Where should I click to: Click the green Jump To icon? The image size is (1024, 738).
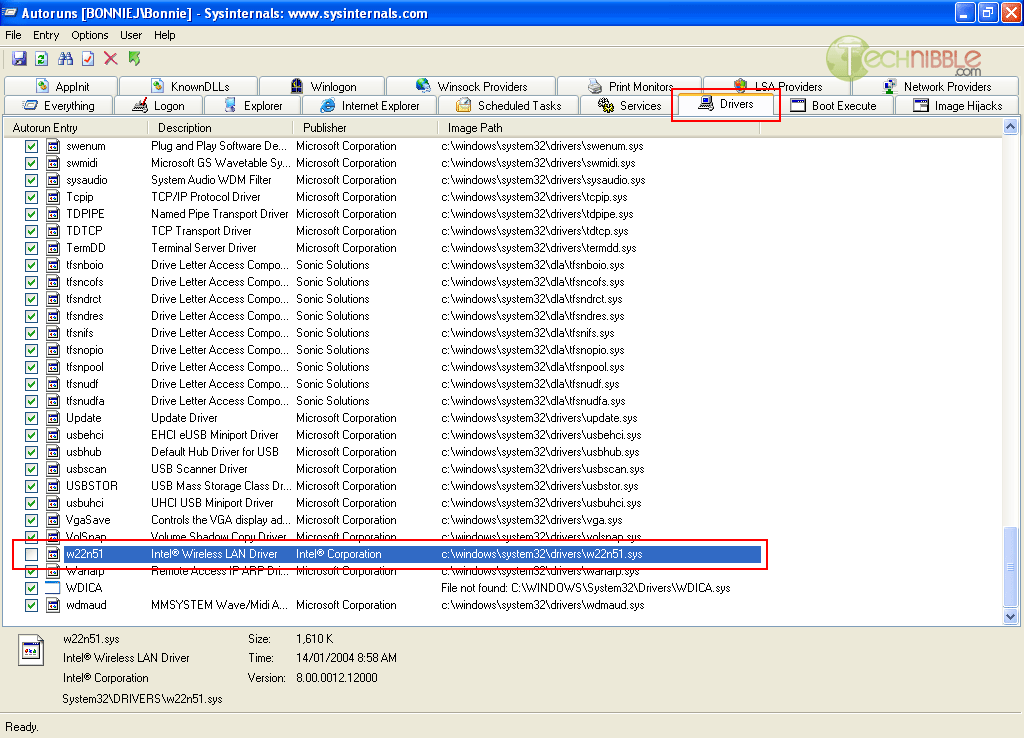coord(135,59)
